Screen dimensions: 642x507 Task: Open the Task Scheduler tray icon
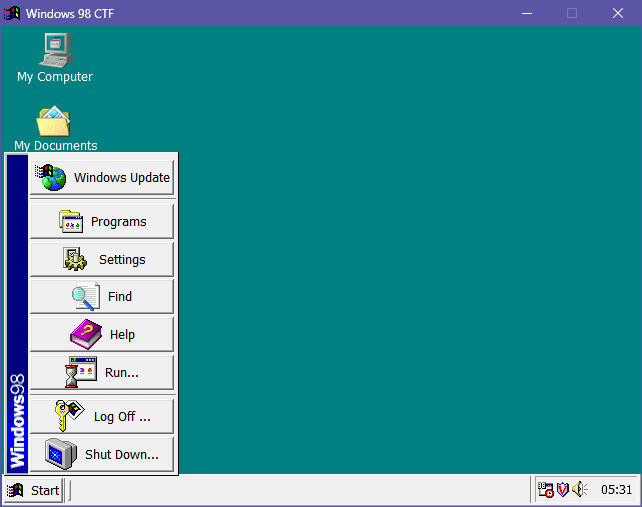tap(545, 489)
